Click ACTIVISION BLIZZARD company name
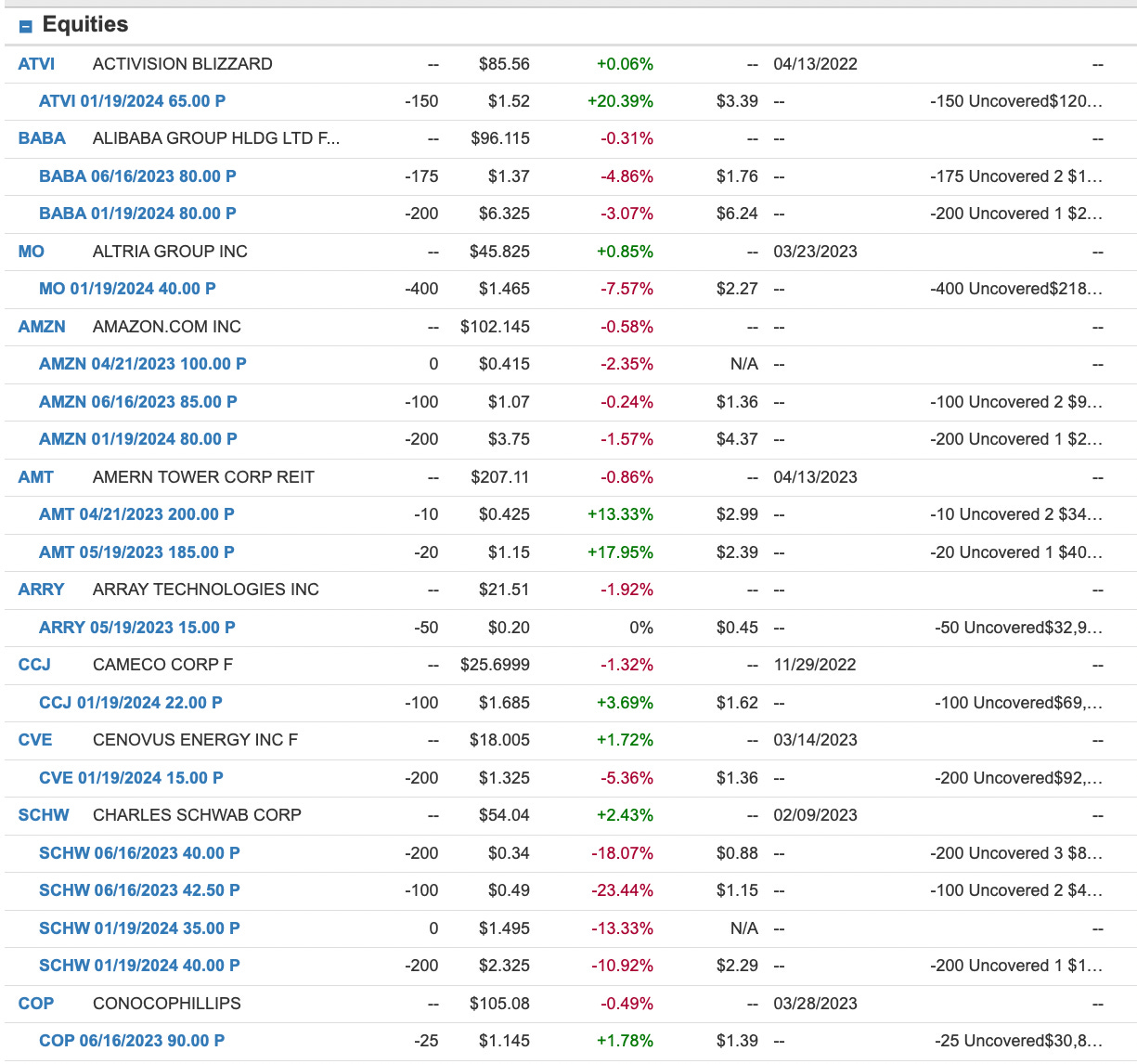Image resolution: width=1137 pixels, height=1064 pixels. 183,64
